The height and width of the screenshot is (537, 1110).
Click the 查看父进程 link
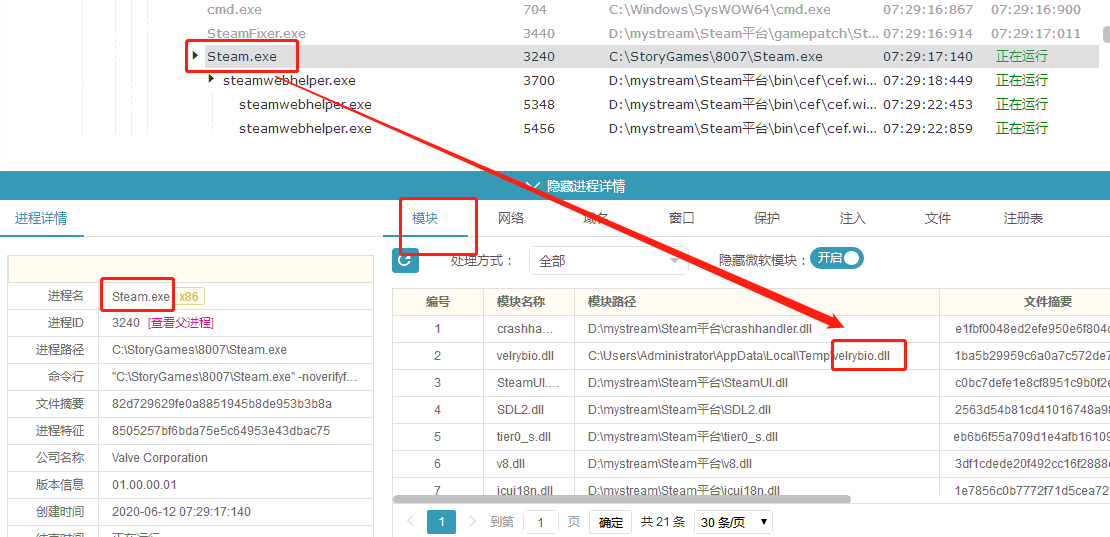tap(181, 323)
